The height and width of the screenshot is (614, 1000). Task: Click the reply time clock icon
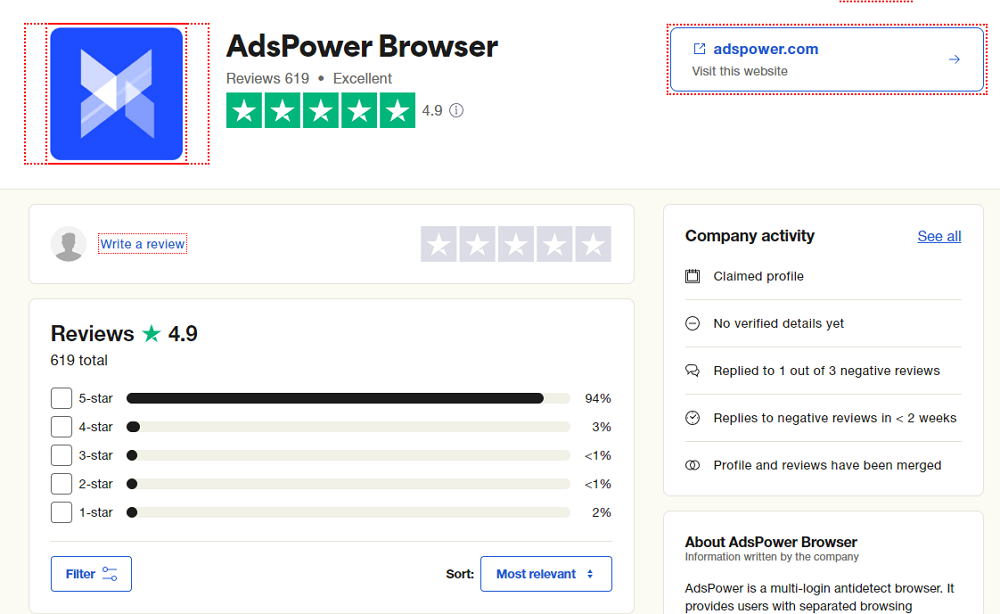point(692,418)
